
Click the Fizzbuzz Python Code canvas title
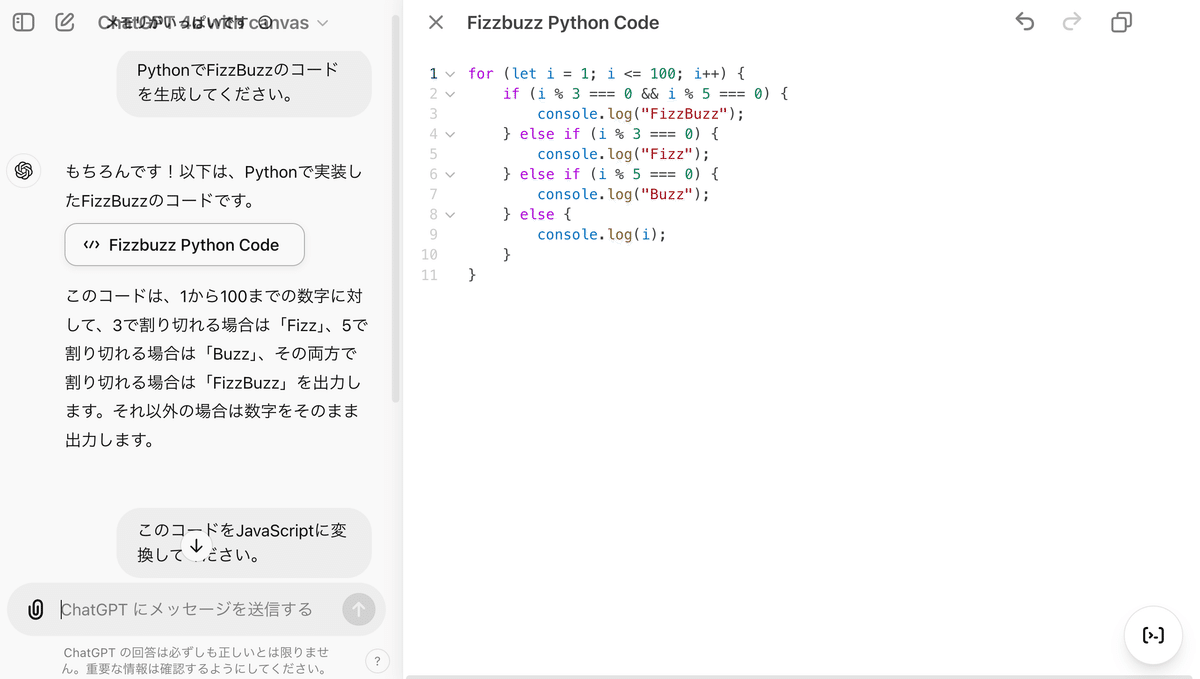click(x=563, y=22)
